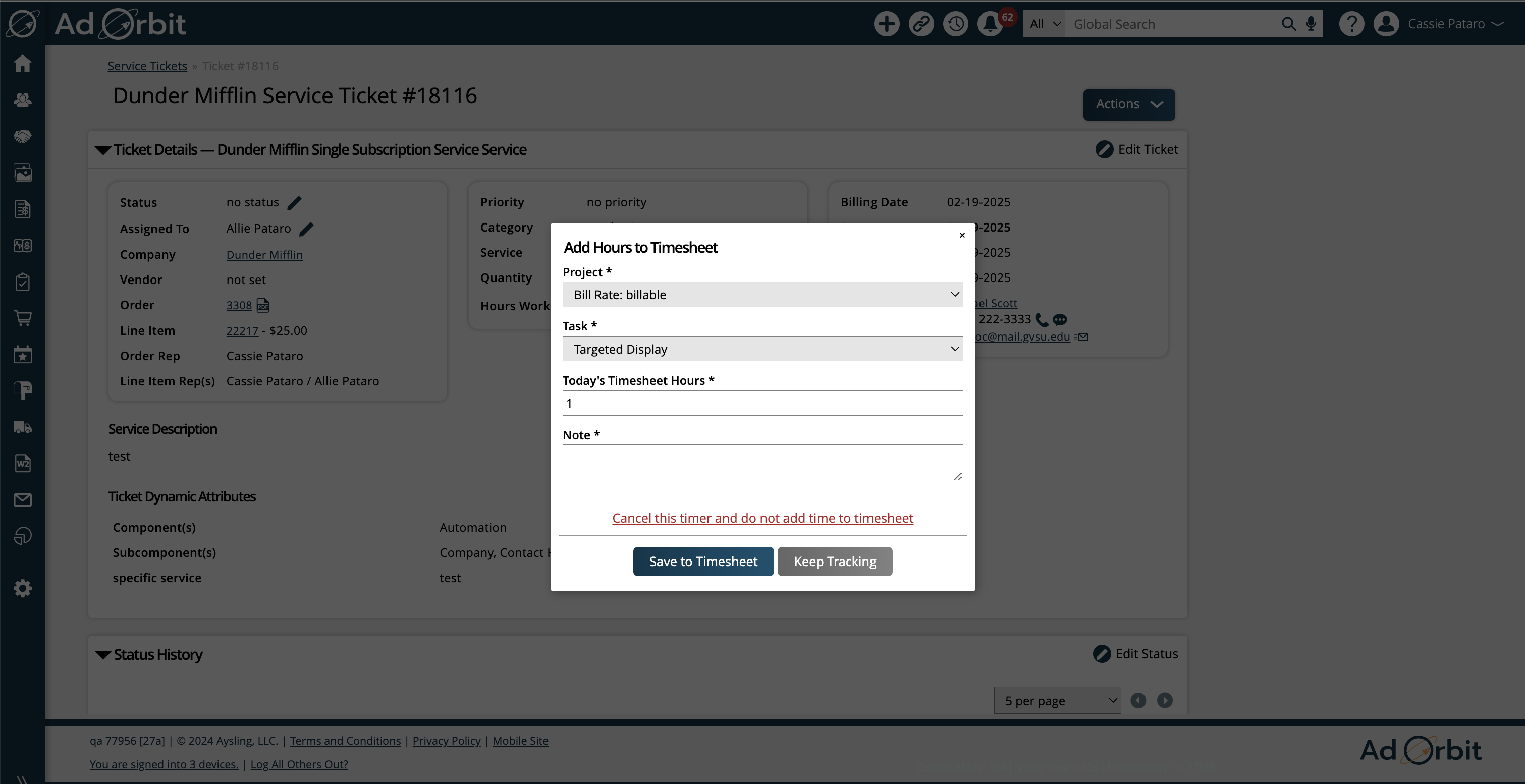Click the search magnifier icon
Viewport: 1525px width, 784px height.
tap(1288, 24)
